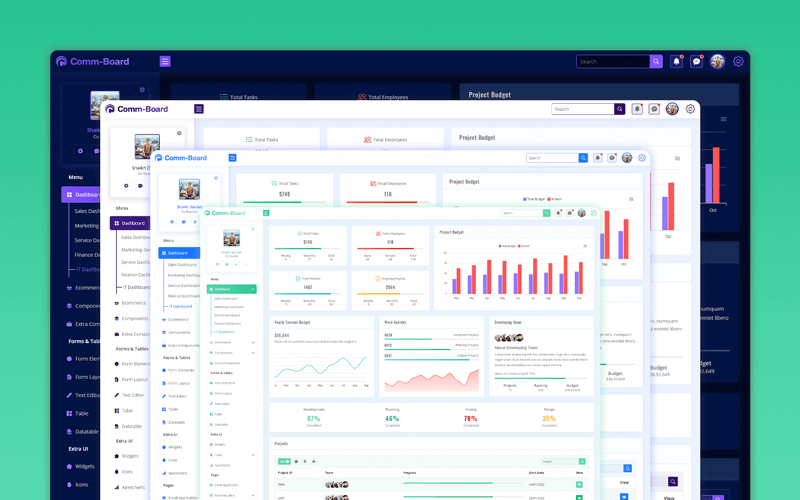This screenshot has width=800, height=500.
Task: Open settings gear in dark-theme header
Action: coord(738,61)
